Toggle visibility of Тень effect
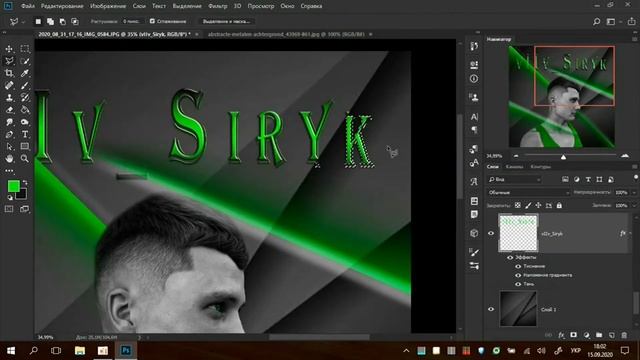Screen dimensions: 640x360 point(518,284)
